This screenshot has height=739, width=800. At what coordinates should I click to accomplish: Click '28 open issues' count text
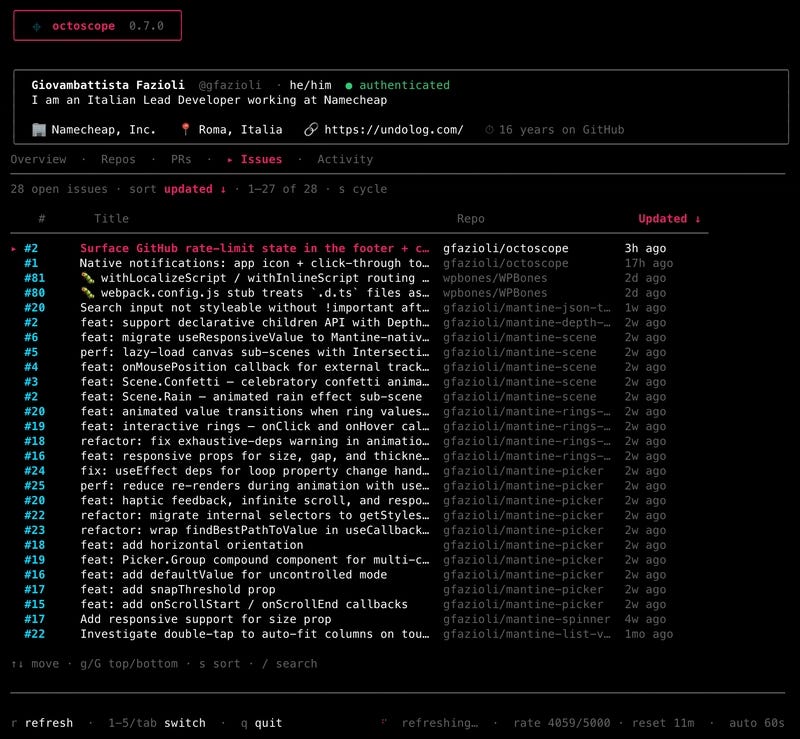(x=59, y=189)
